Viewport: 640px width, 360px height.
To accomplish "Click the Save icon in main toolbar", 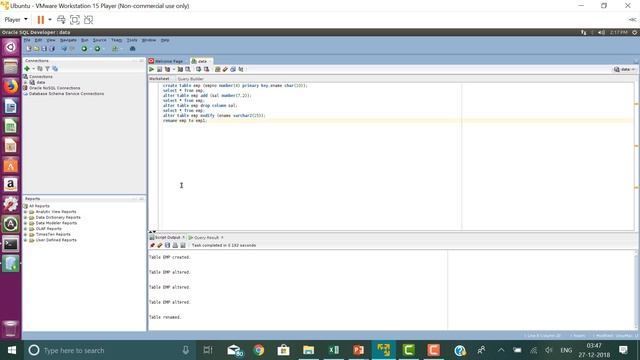I will 44,49.
